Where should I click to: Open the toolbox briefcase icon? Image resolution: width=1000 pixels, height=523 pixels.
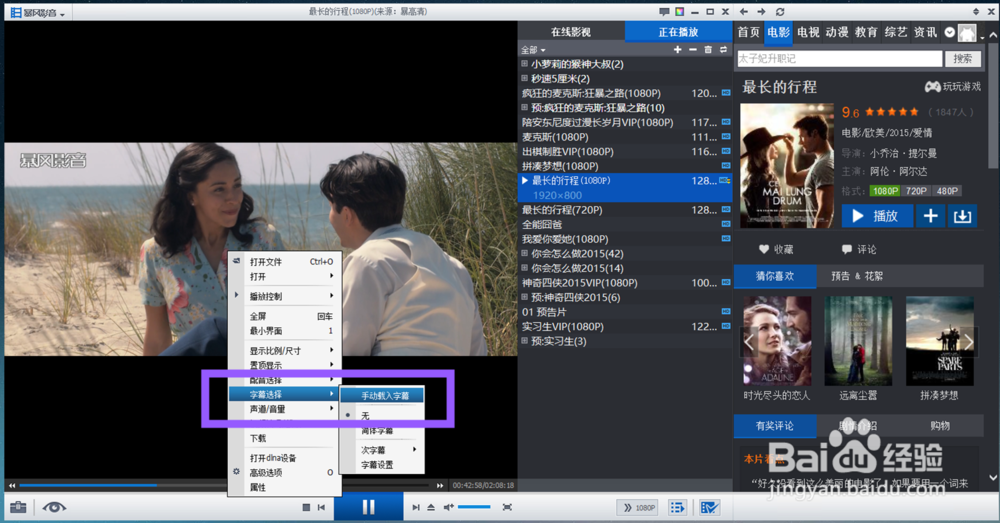coord(18,508)
